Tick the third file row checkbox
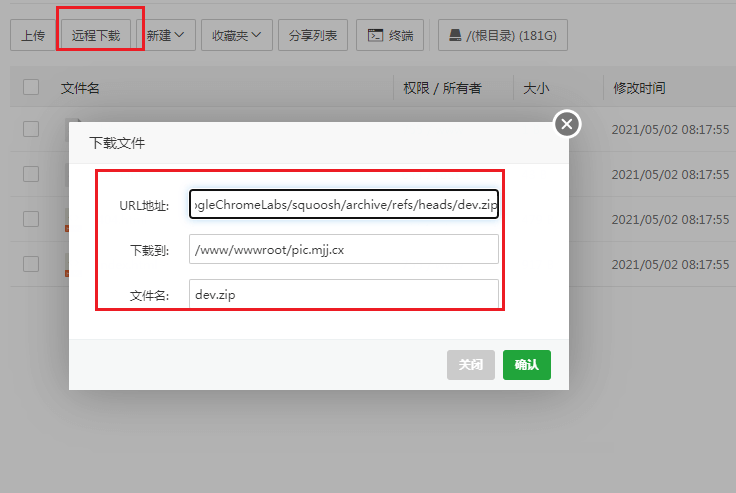The image size is (736, 493). (x=31, y=219)
